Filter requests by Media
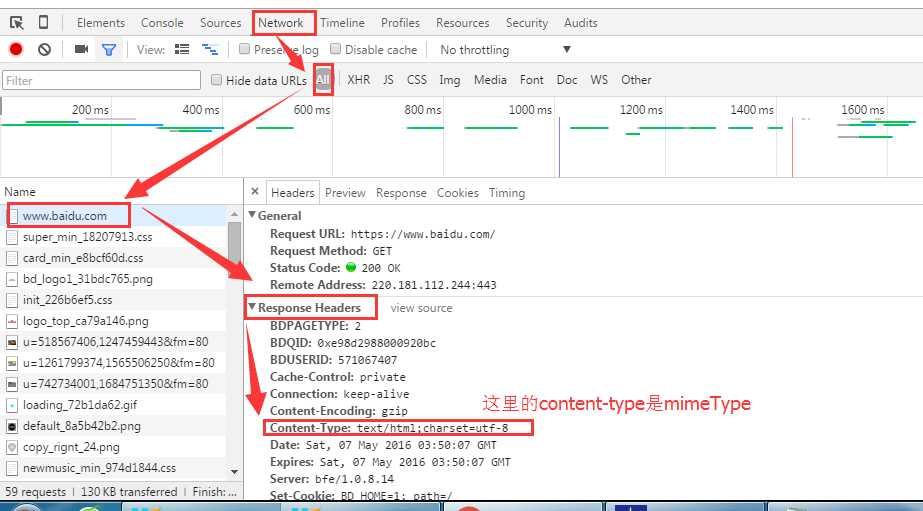 click(x=490, y=79)
